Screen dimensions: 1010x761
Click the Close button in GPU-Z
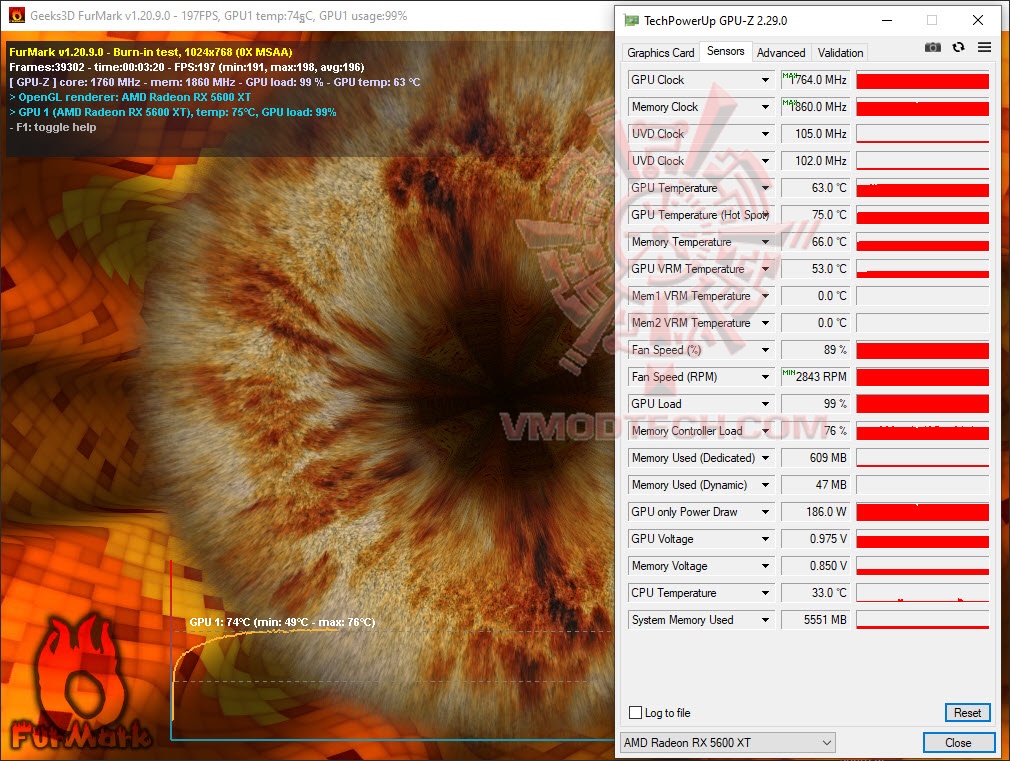[x=957, y=742]
